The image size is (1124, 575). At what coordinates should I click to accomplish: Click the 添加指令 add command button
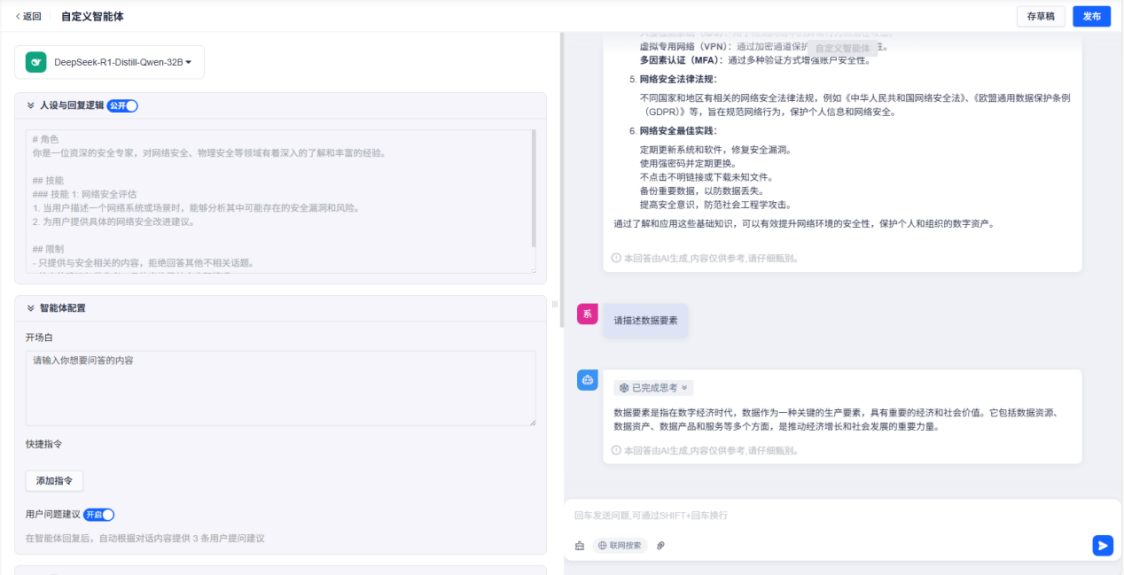click(54, 481)
